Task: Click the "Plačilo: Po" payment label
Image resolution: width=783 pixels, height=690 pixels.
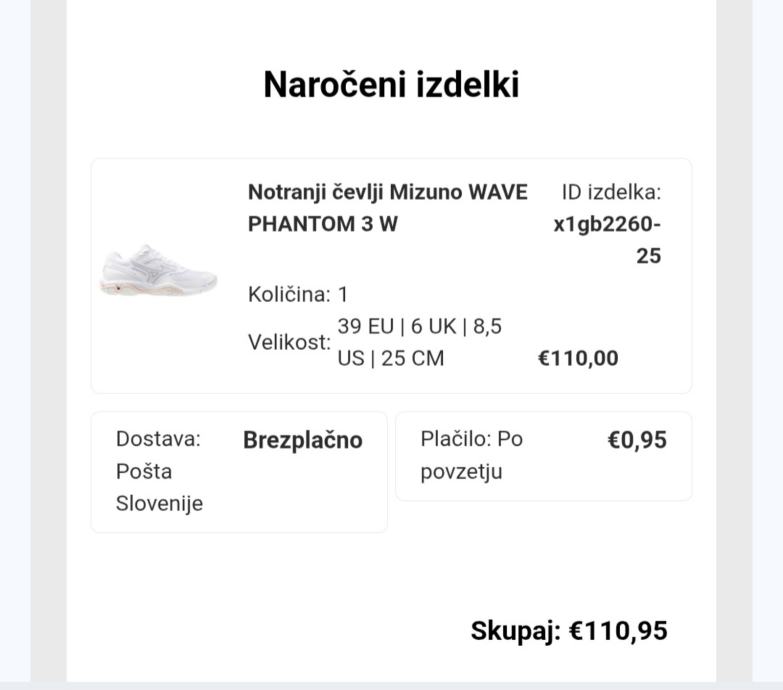Action: (x=471, y=439)
